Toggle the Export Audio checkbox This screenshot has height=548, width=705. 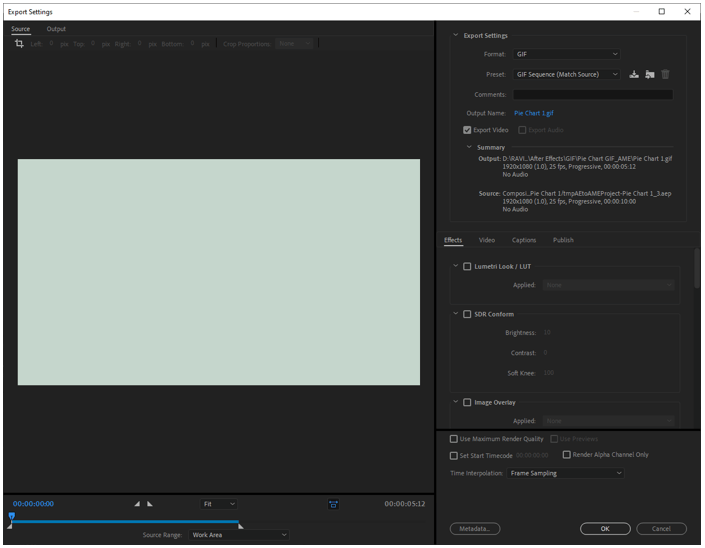pos(522,130)
